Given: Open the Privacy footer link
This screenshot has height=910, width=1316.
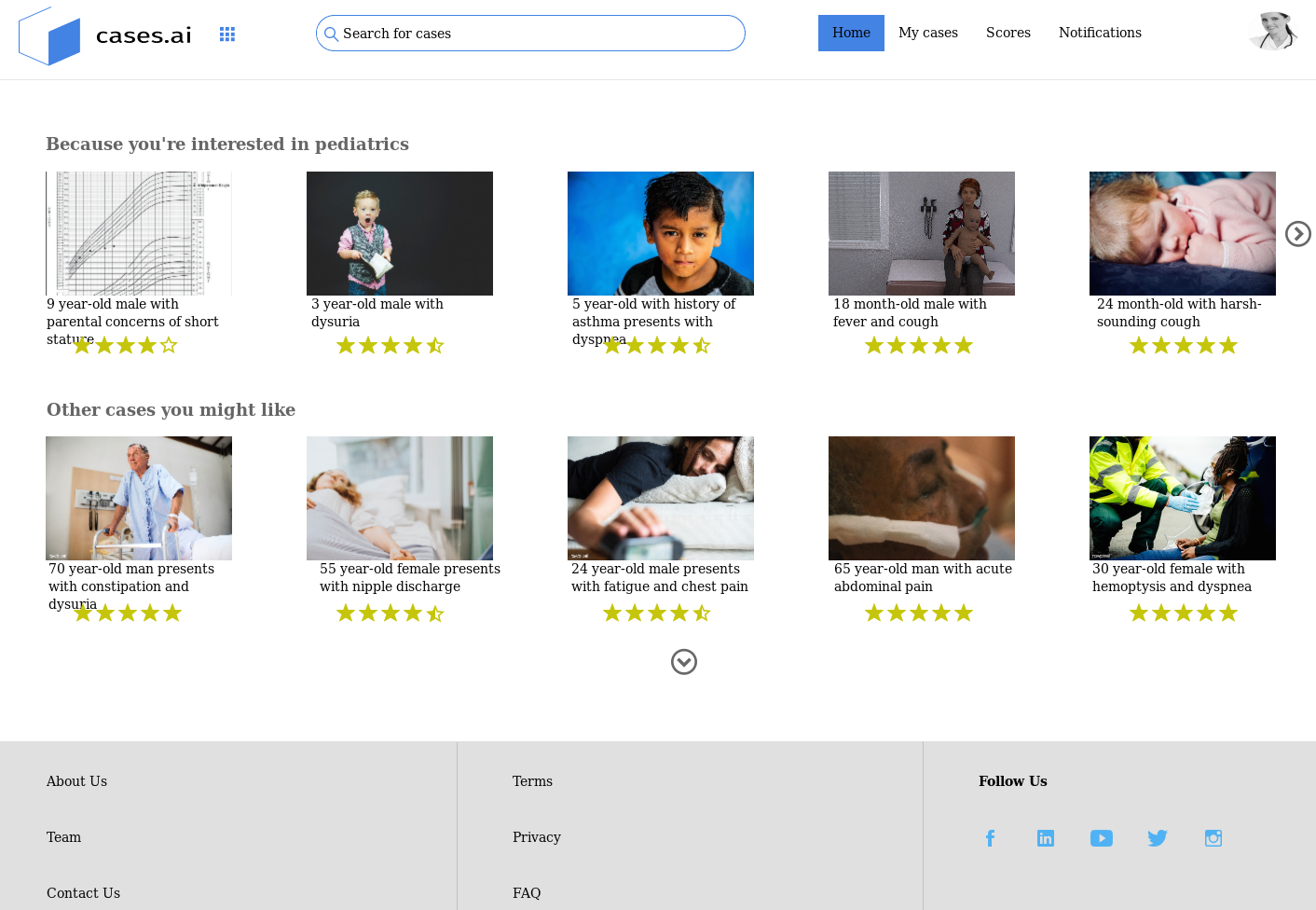Looking at the screenshot, I should (x=537, y=837).
